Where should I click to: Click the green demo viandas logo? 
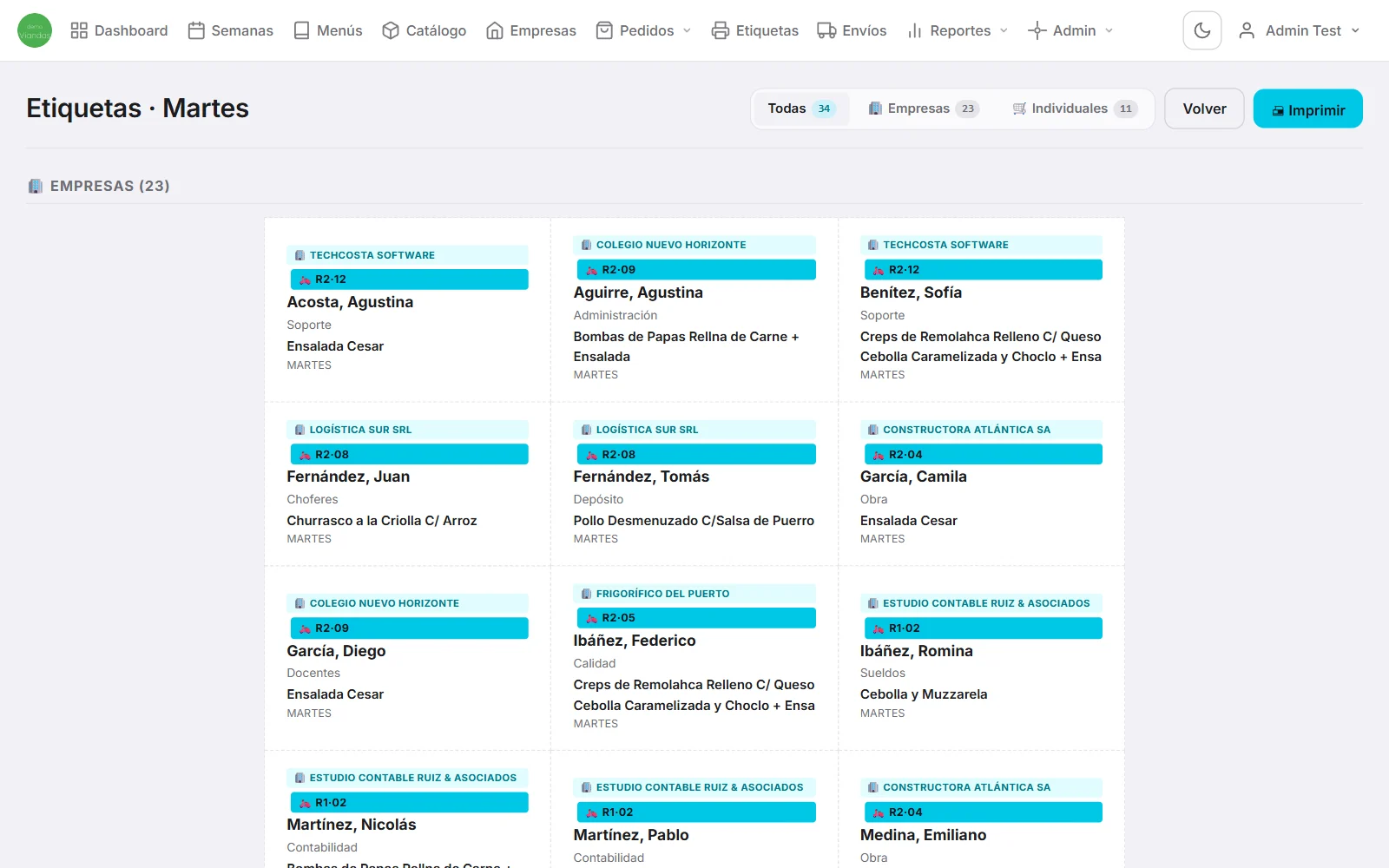(x=35, y=30)
